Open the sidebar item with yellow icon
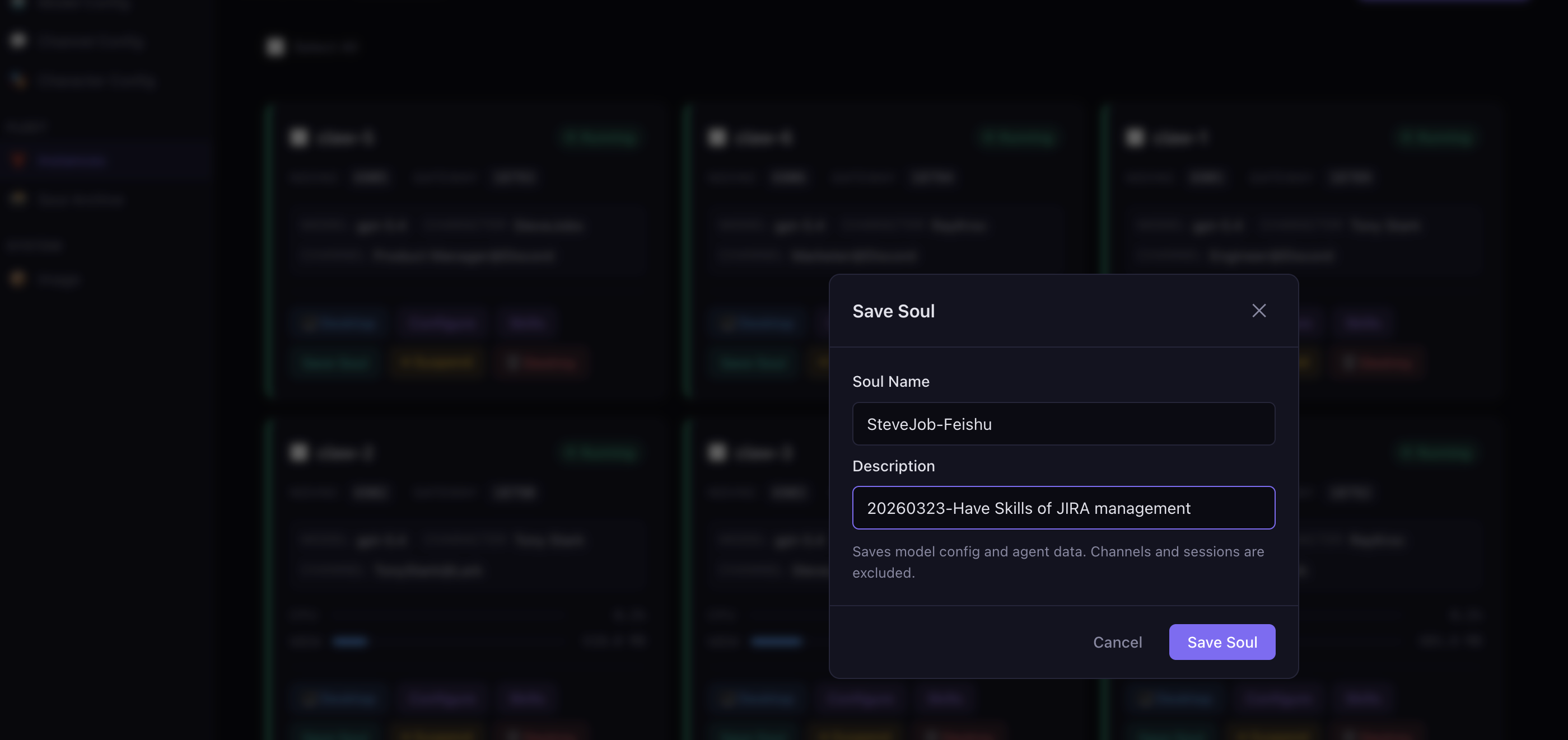This screenshot has width=1568, height=740. (x=67, y=199)
